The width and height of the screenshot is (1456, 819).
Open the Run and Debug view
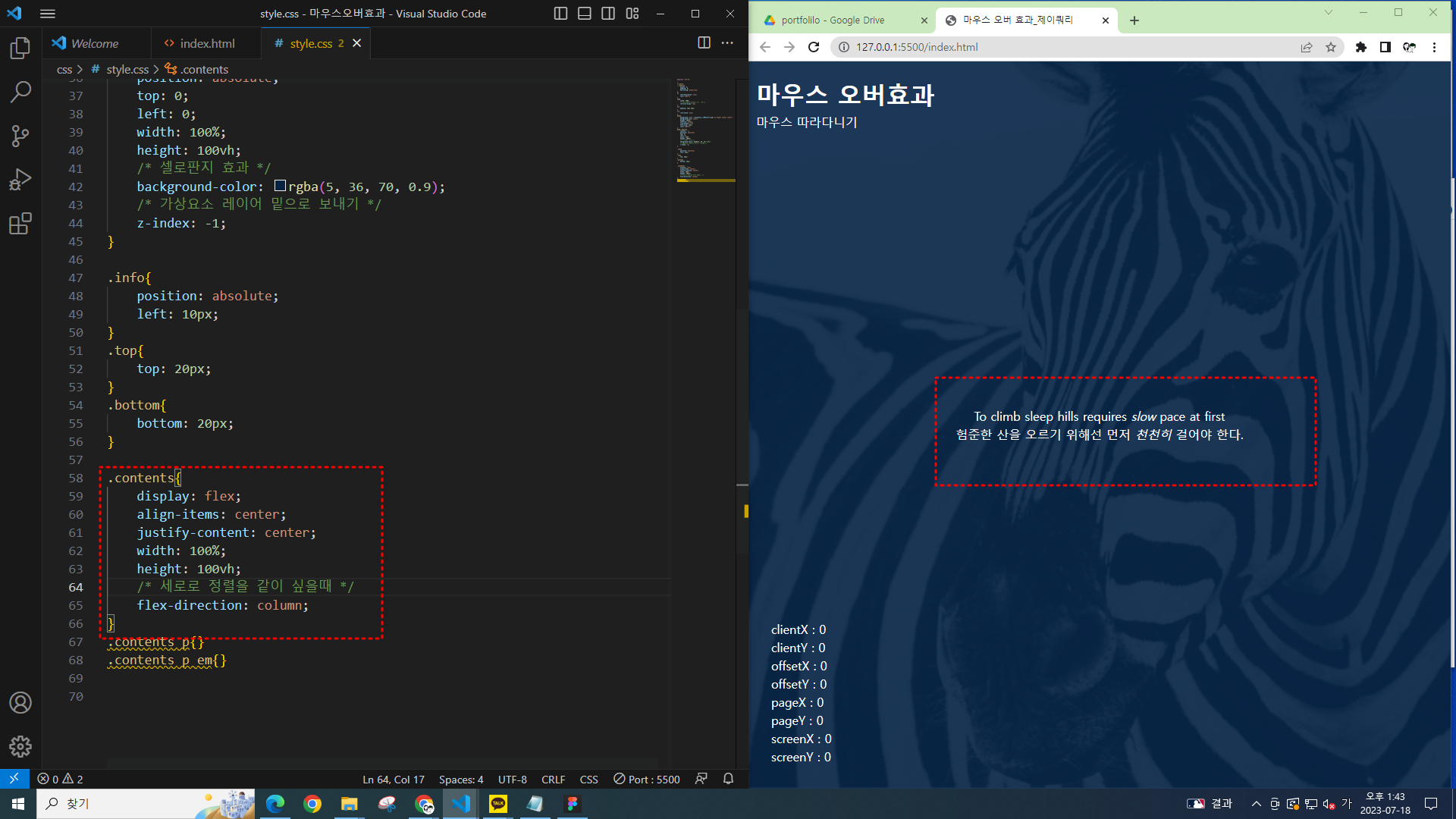20,180
